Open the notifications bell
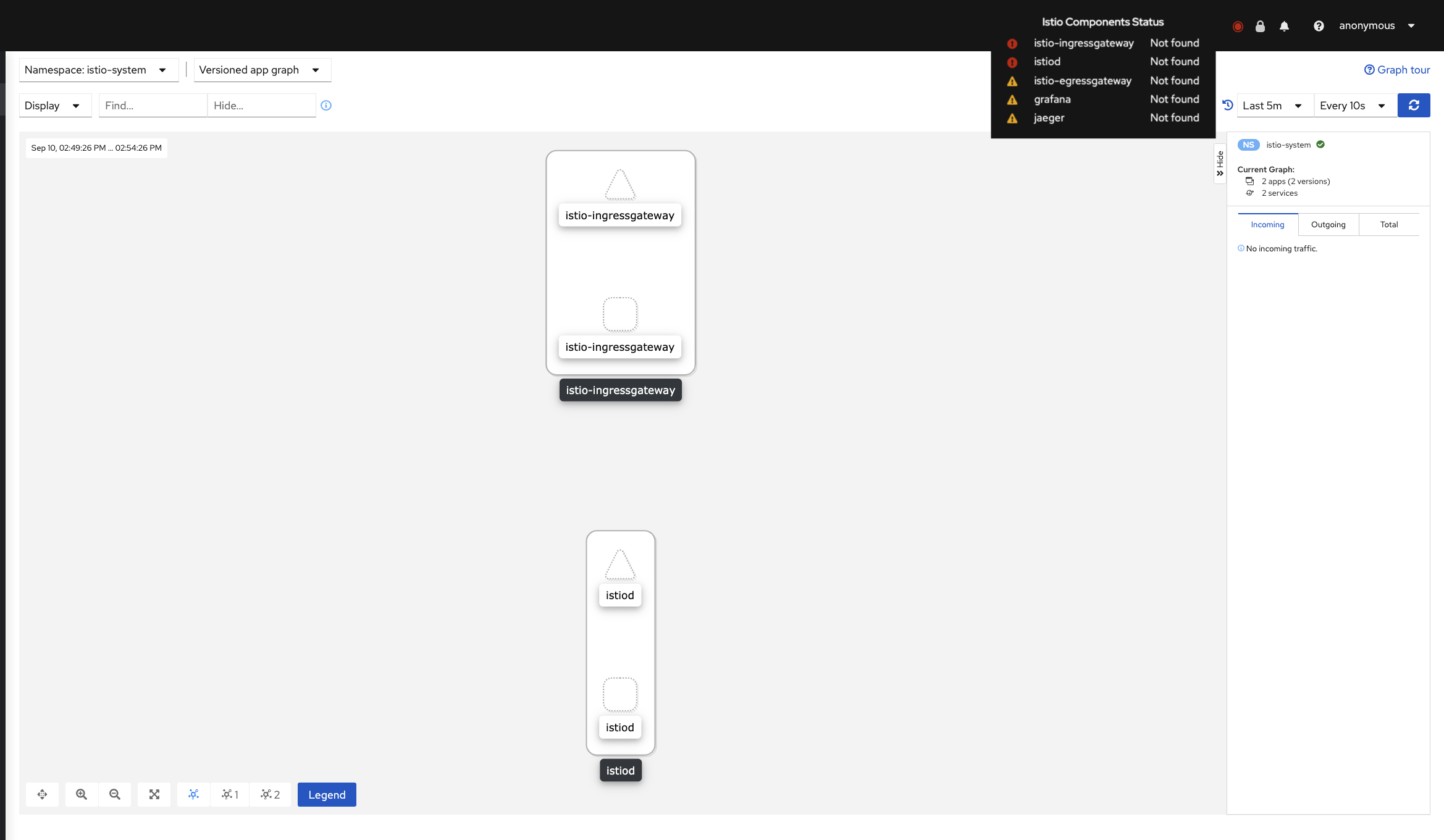Screen dimensions: 1444x840 click(x=1284, y=26)
